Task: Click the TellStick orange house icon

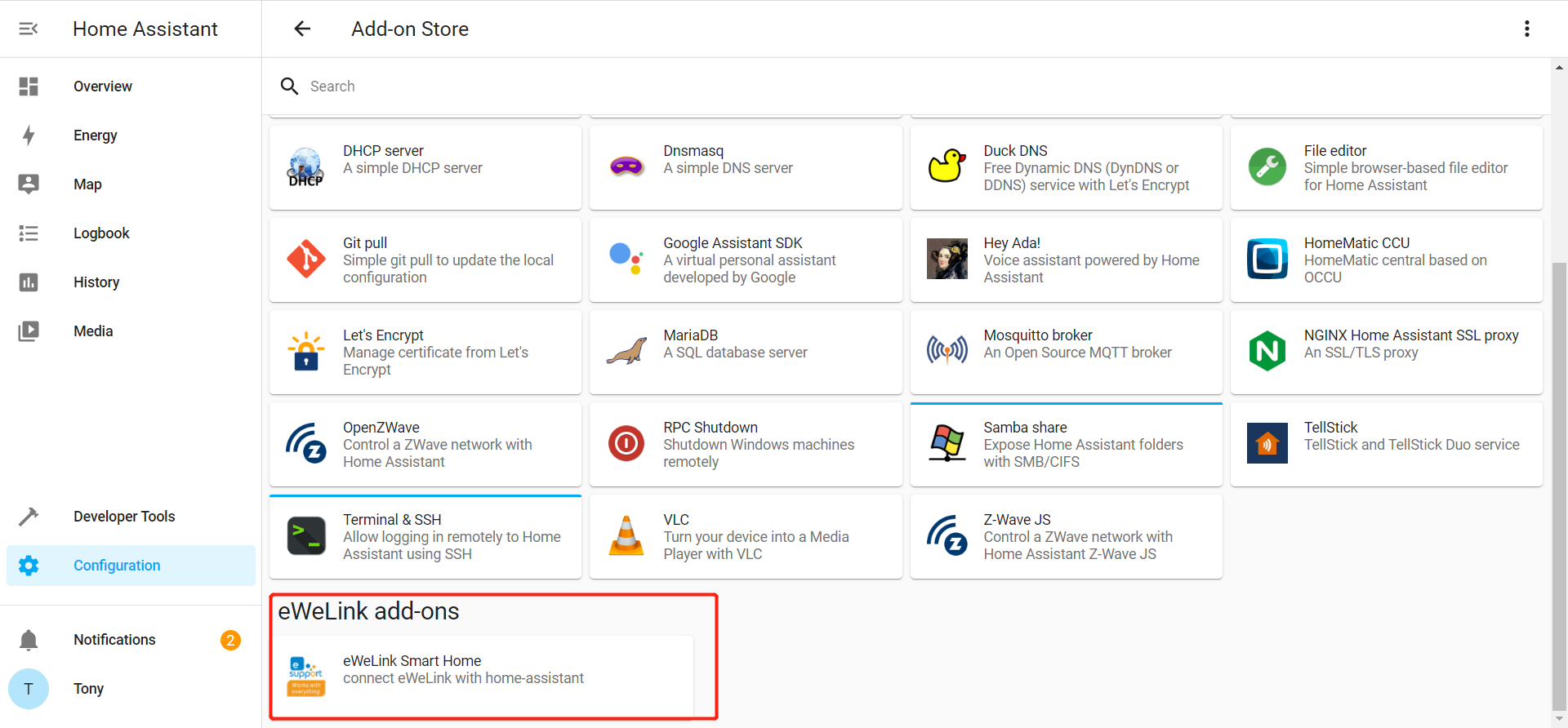Action: (x=1267, y=443)
